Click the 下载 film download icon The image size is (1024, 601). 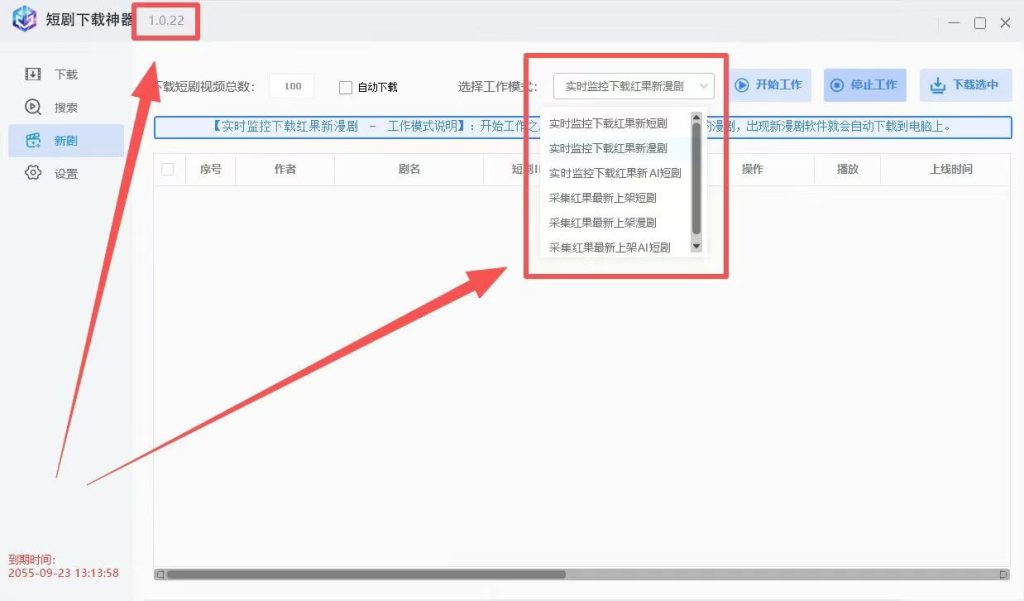(33, 74)
